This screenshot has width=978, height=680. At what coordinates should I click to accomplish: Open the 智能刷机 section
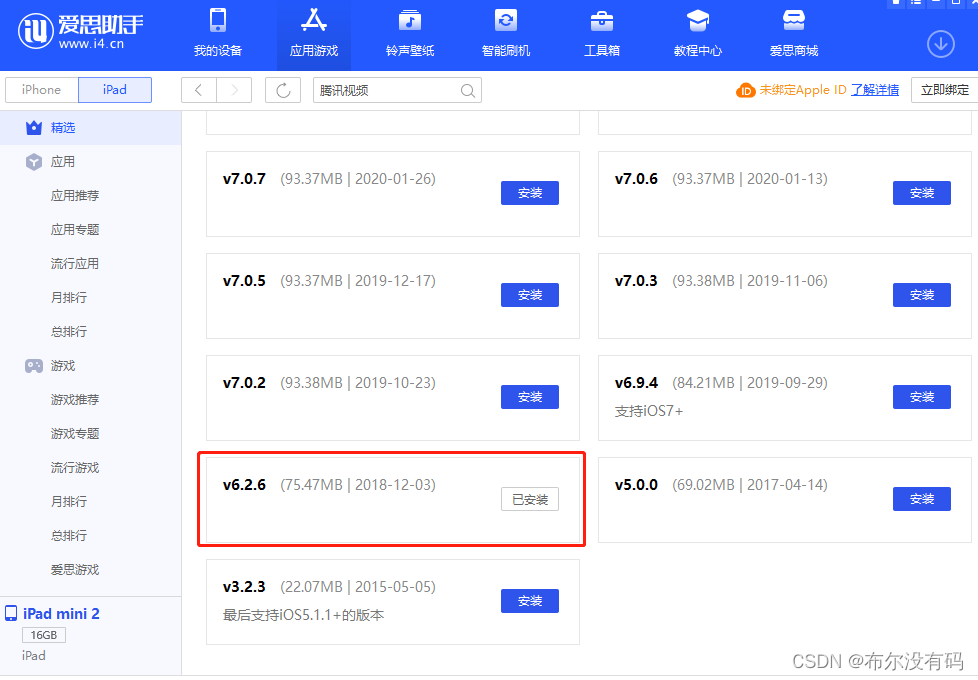pos(506,34)
